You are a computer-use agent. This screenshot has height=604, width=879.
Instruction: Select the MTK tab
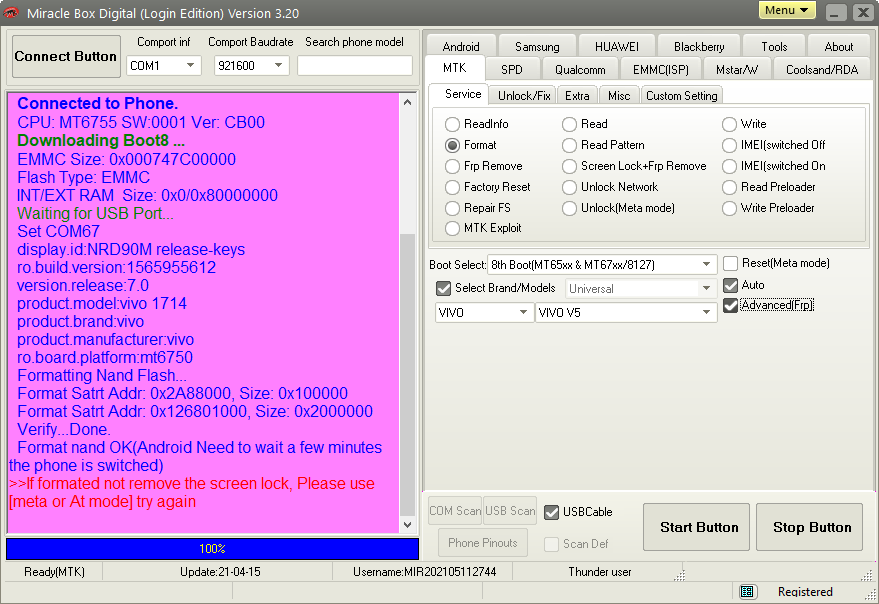tap(455, 68)
